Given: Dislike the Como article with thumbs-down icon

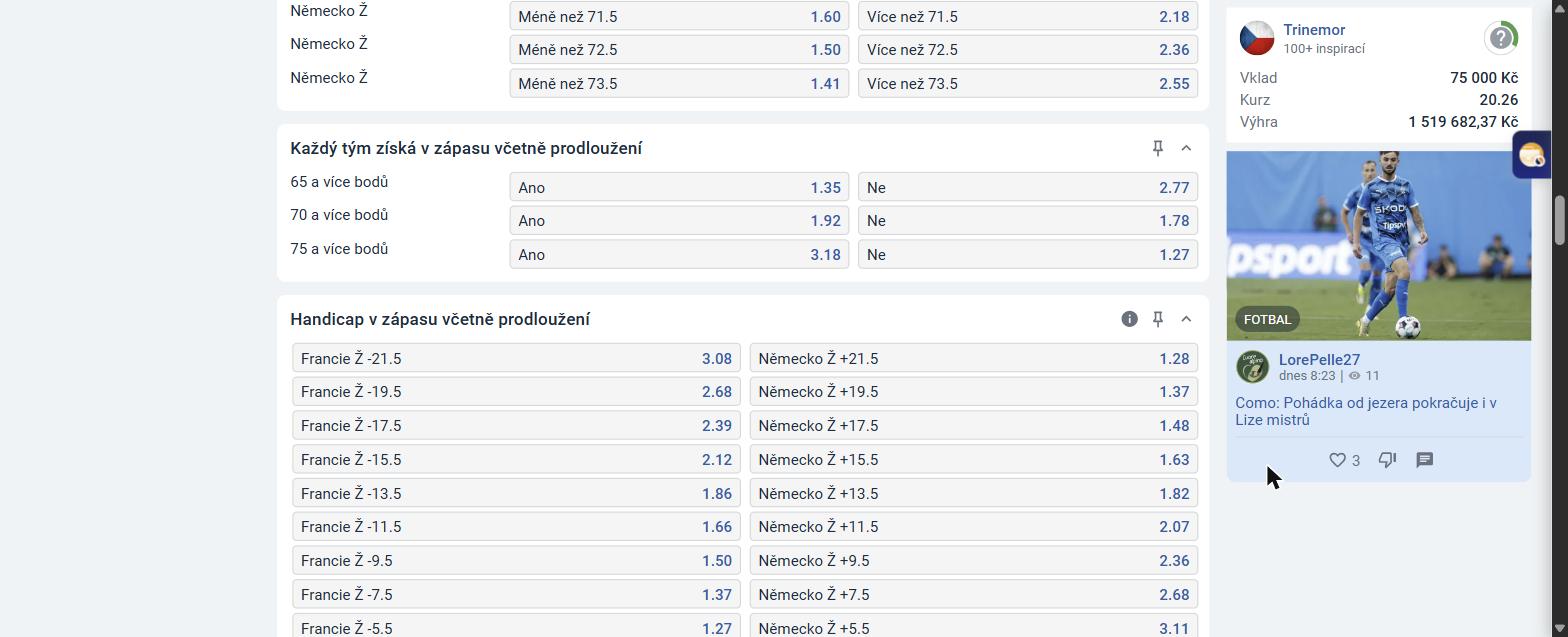Looking at the screenshot, I should click(1387, 460).
